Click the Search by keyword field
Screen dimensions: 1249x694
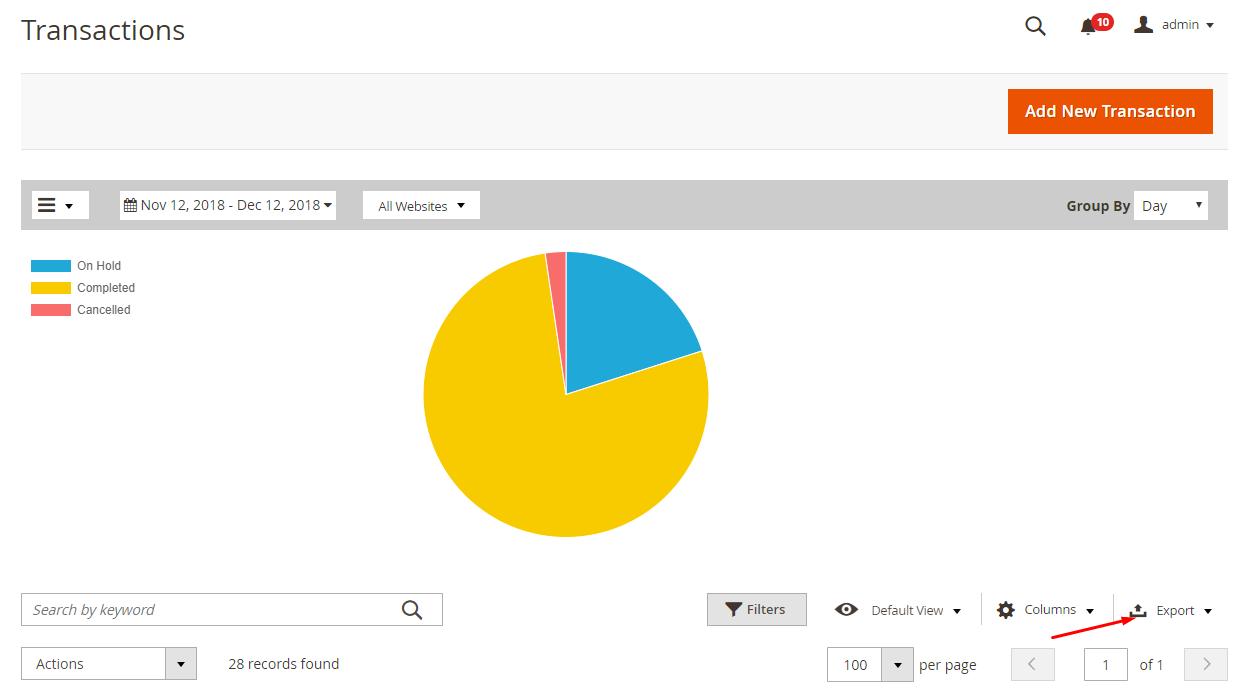(210, 610)
